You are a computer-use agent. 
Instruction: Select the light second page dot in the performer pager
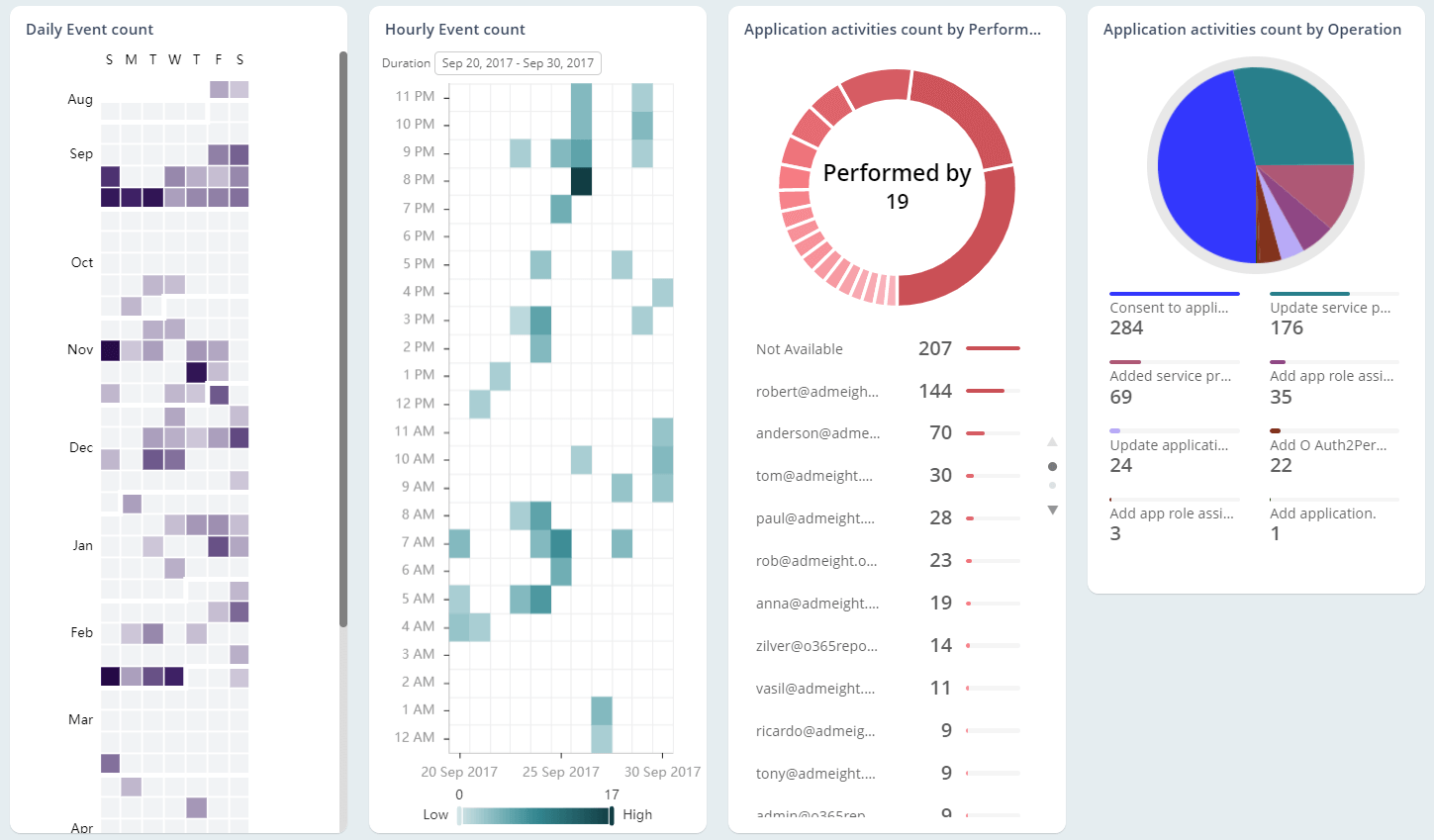pyautogui.click(x=1052, y=486)
